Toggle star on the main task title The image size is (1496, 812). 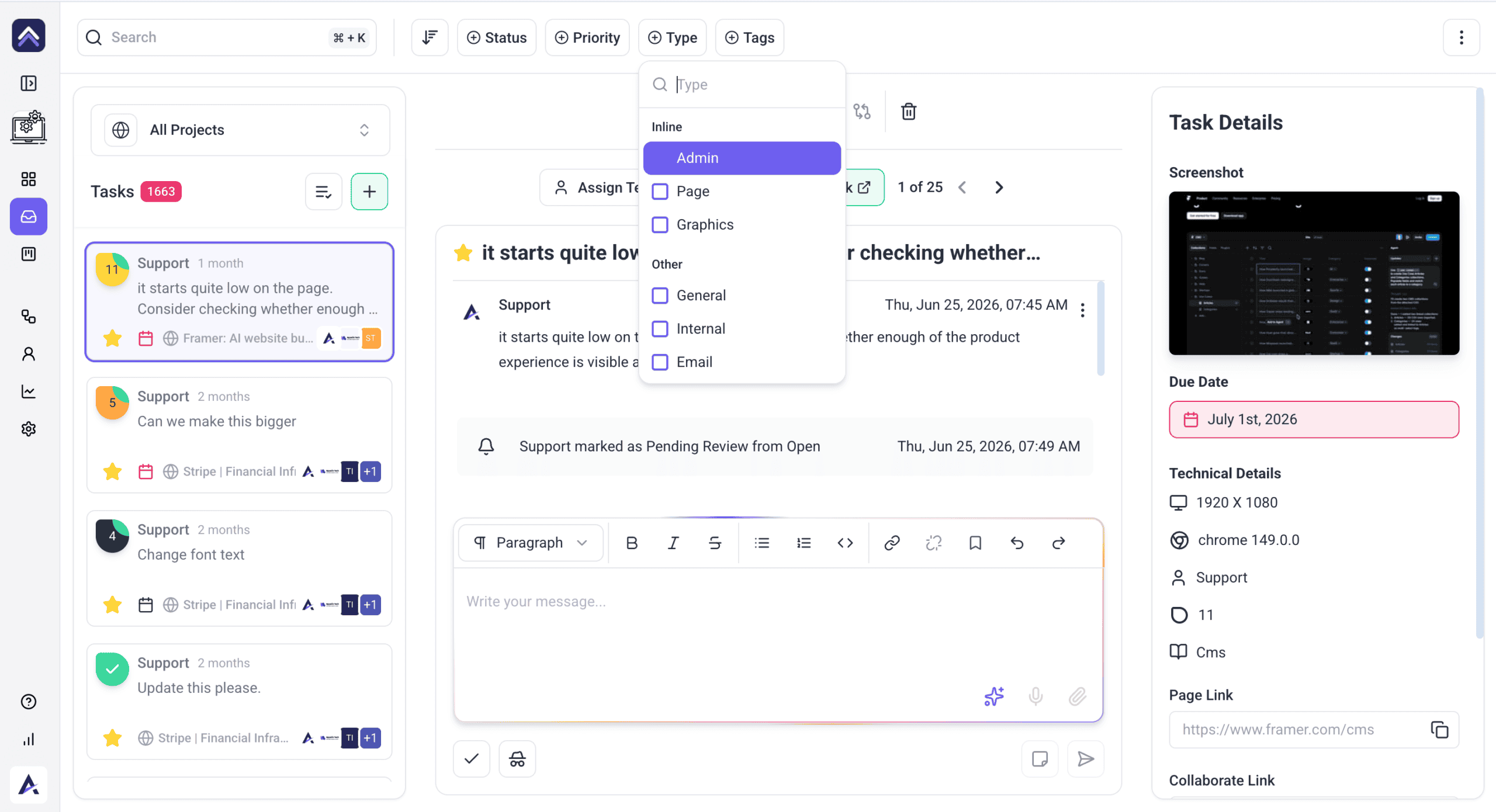pos(463,253)
